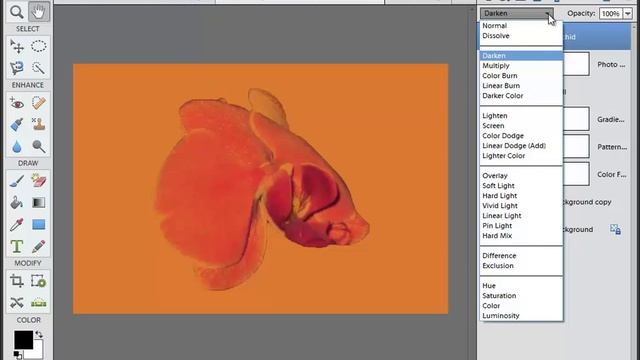Reset default colors mini swatch icon
The width and height of the screenshot is (640, 360).
(x=18, y=355)
